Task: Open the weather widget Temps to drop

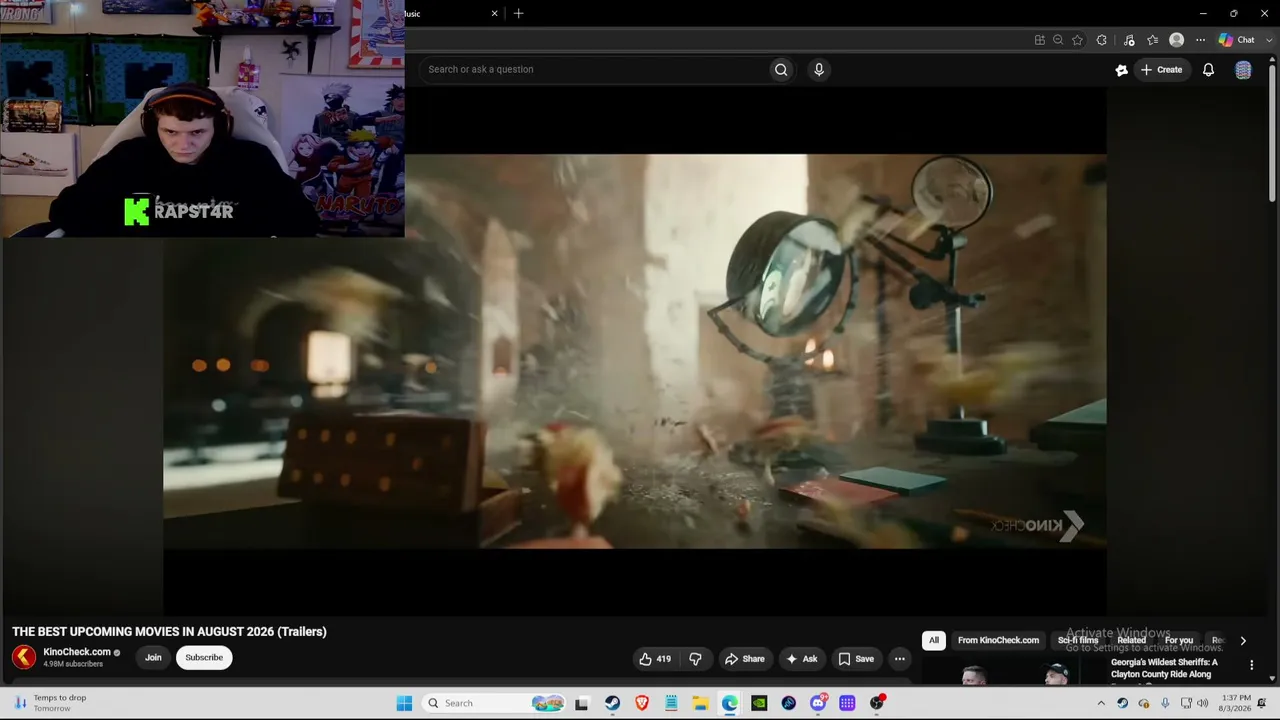Action: pos(50,703)
